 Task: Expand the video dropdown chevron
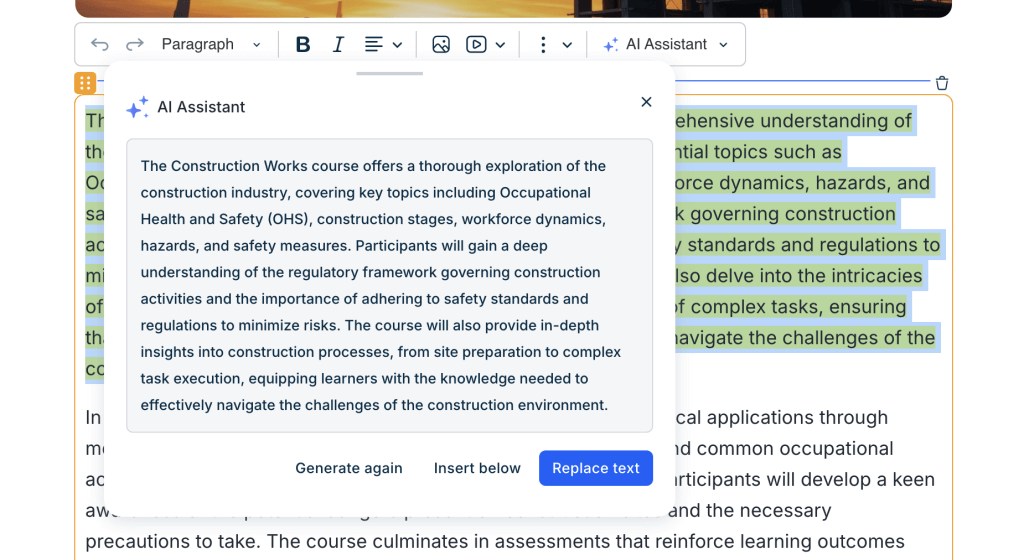(x=501, y=45)
